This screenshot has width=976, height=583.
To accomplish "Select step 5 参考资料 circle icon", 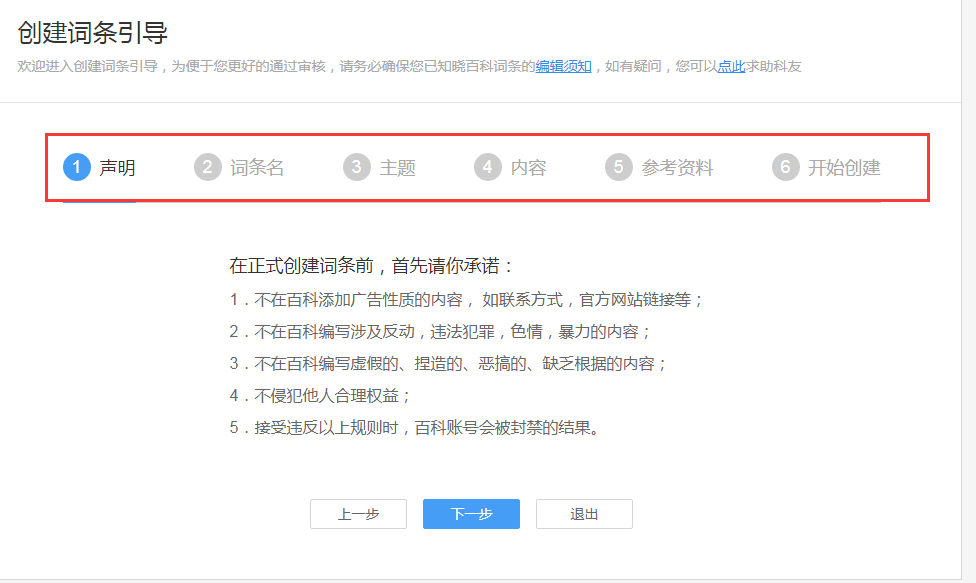I will coord(618,167).
